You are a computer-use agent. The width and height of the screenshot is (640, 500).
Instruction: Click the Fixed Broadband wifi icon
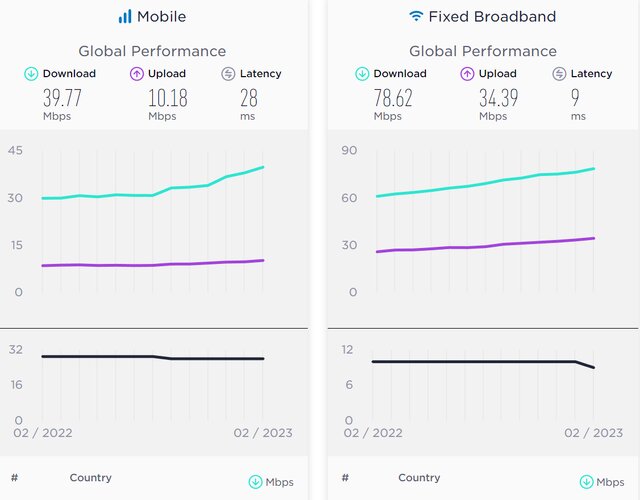416,16
